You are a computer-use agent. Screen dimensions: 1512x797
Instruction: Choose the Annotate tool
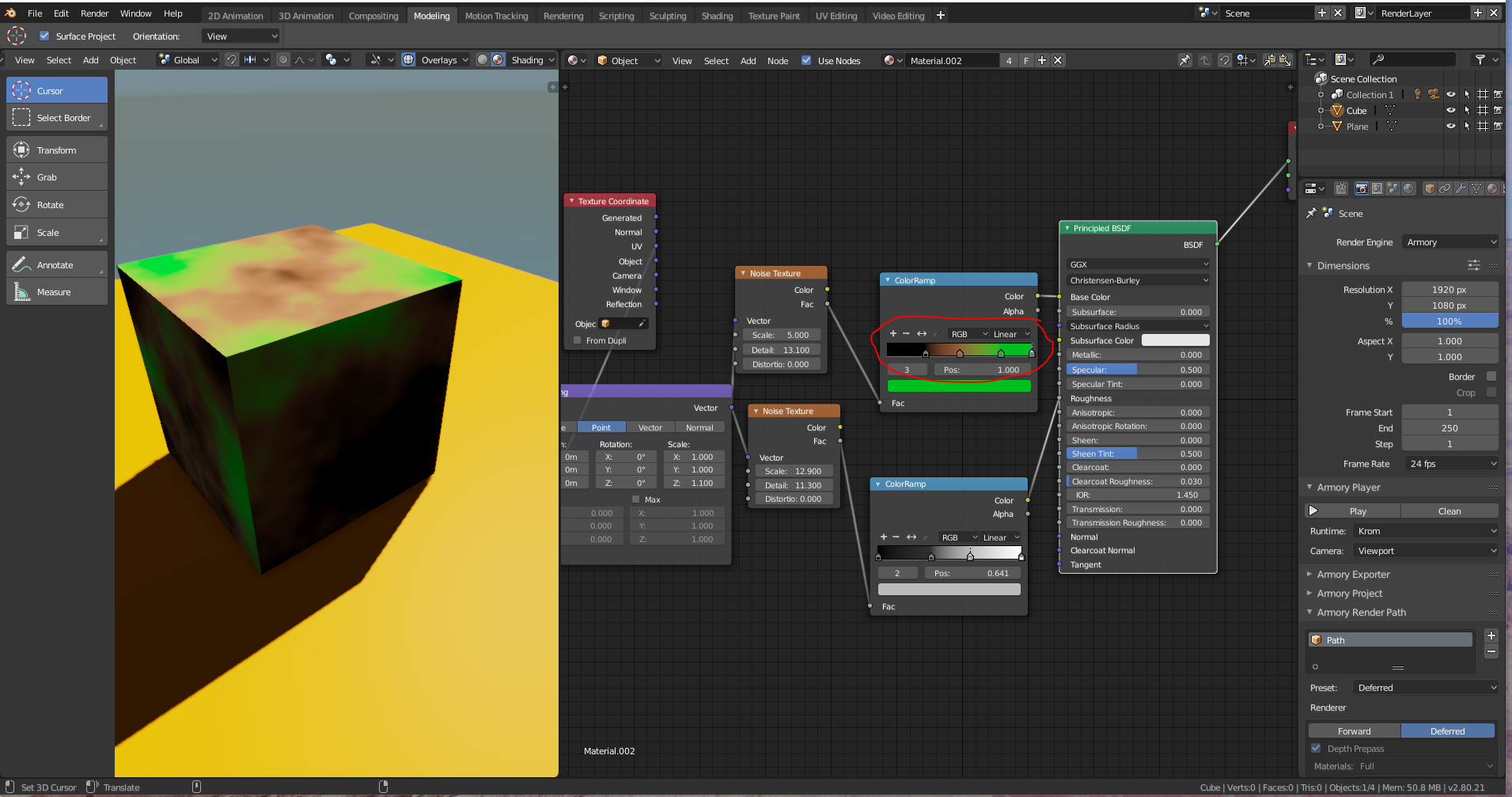[57, 264]
